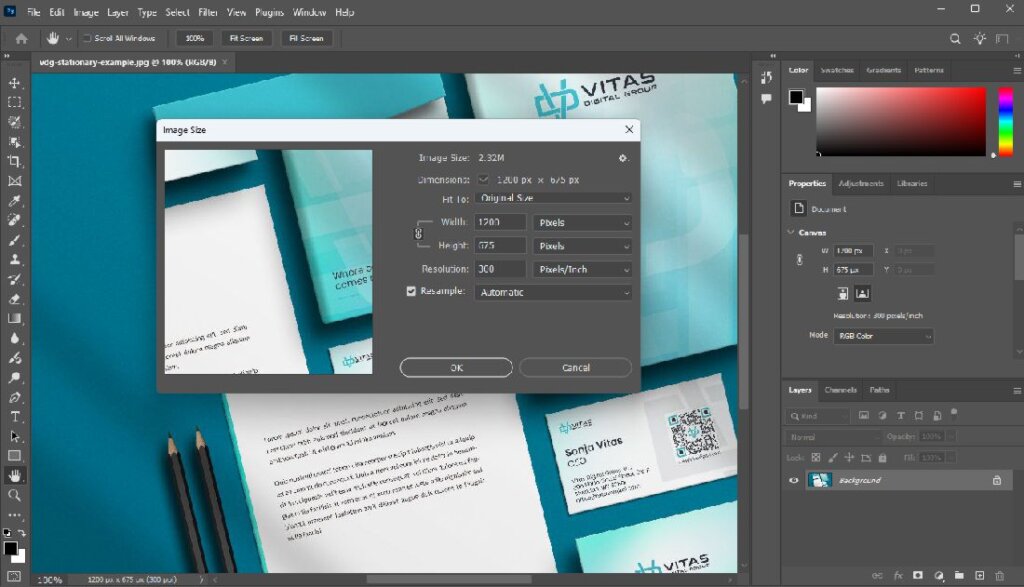
Task: Click Create new group folder icon
Action: click(959, 575)
